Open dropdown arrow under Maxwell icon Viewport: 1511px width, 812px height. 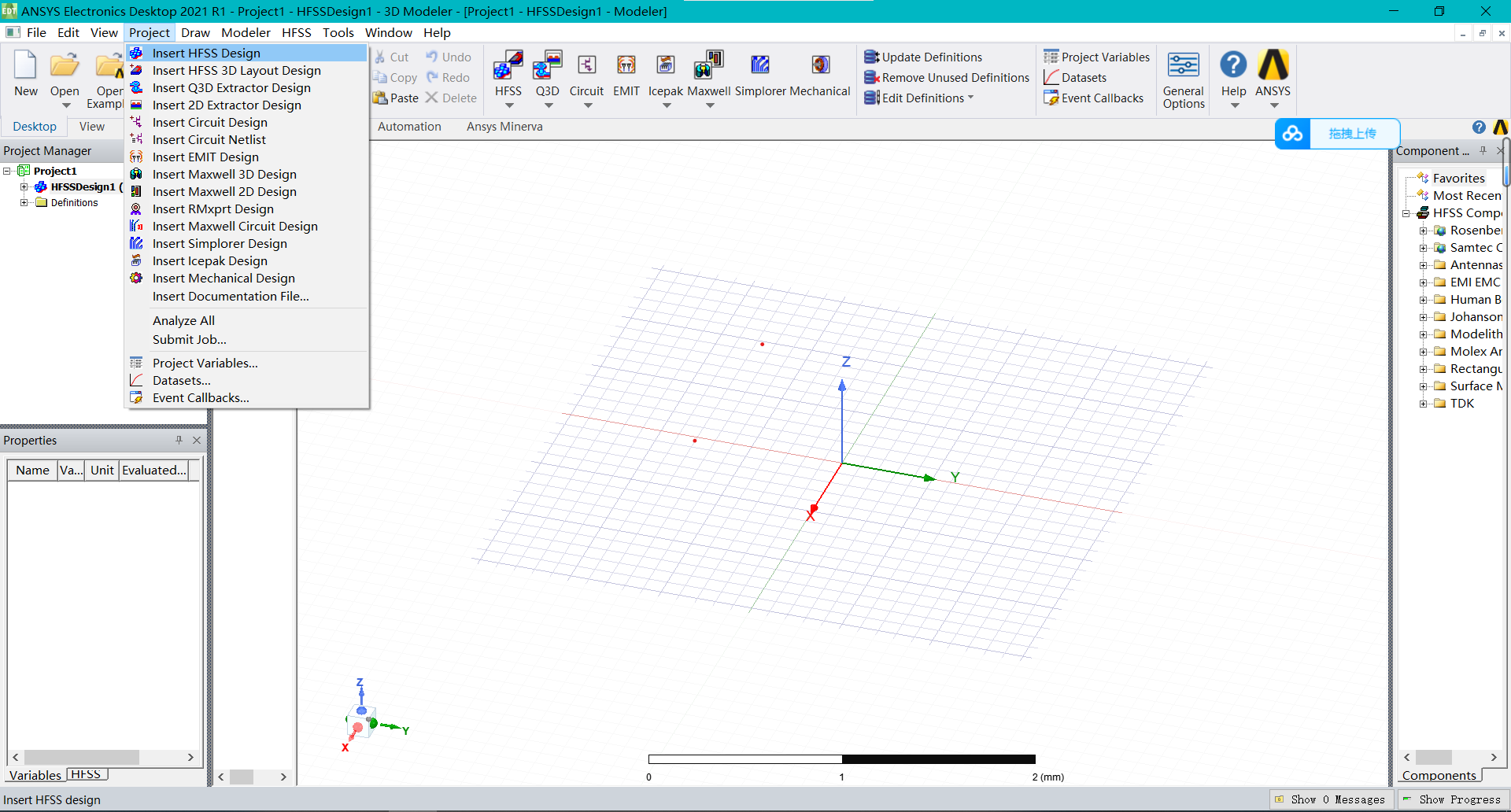pyautogui.click(x=709, y=105)
